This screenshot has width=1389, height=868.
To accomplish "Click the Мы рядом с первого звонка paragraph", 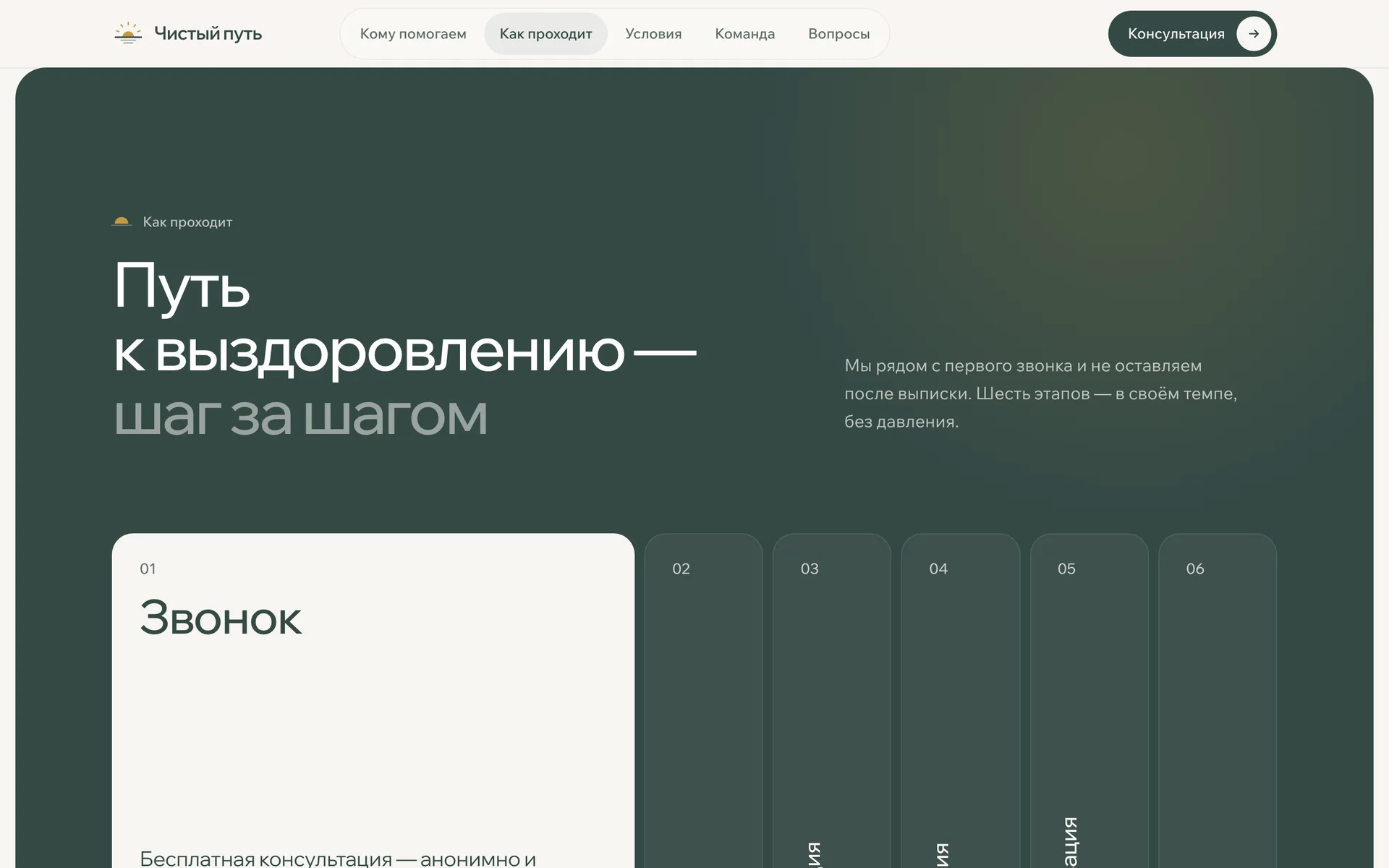I will pyautogui.click(x=1041, y=393).
